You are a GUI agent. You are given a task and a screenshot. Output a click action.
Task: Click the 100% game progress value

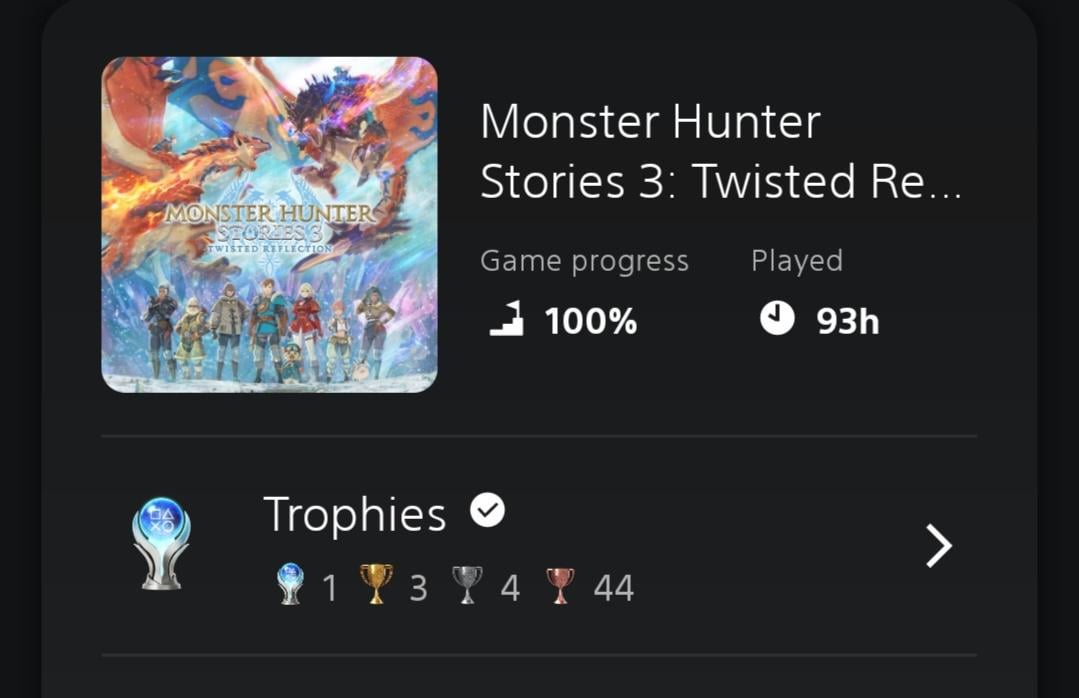coord(591,322)
